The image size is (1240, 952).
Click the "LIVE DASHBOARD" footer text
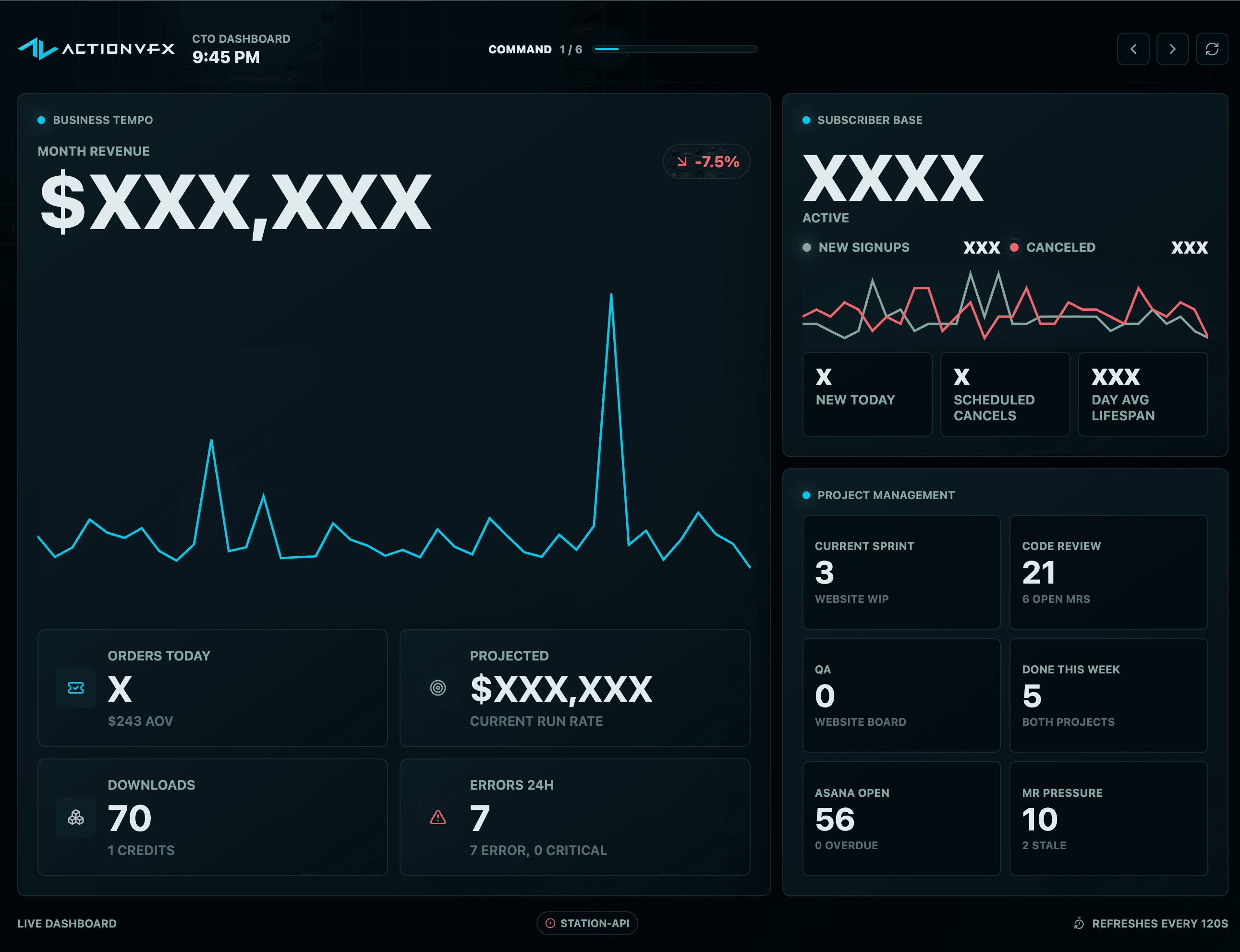(67, 924)
